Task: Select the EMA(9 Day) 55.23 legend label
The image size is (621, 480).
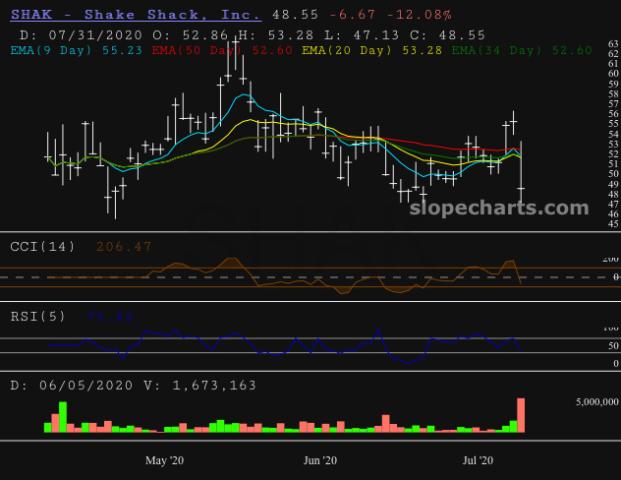Action: coord(76,51)
